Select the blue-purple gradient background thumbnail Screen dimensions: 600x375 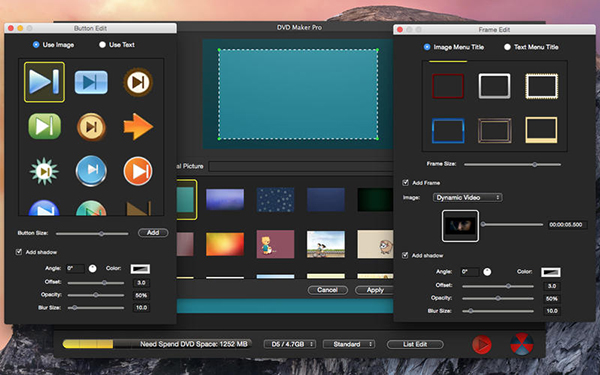tap(225, 199)
